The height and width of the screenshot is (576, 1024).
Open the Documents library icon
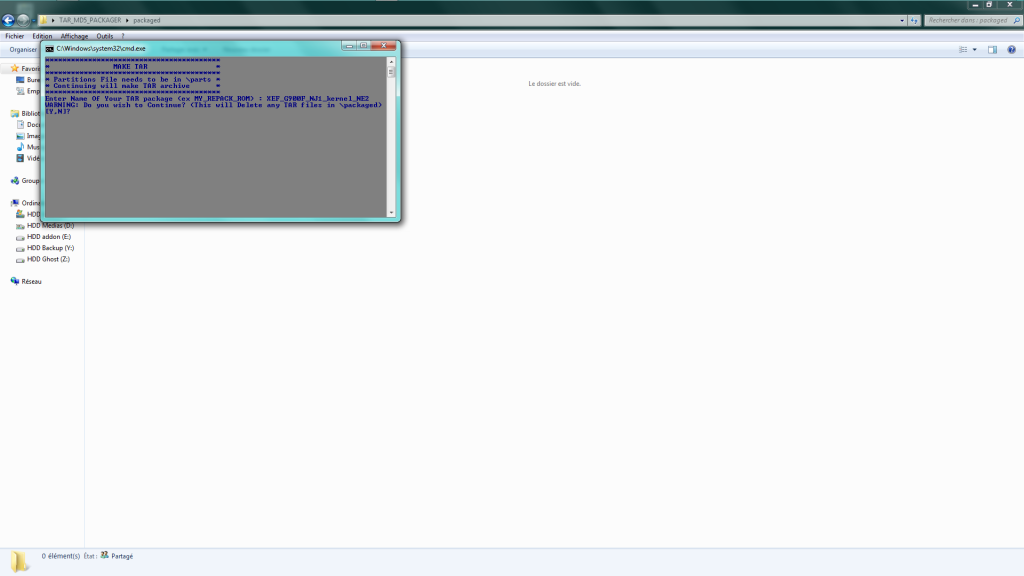(x=20, y=124)
